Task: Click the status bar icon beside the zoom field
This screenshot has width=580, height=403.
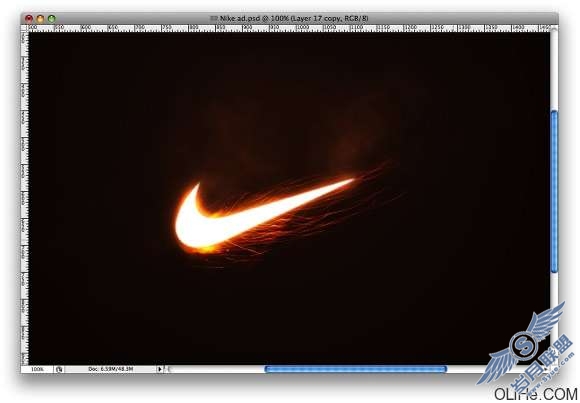Action: [59, 369]
